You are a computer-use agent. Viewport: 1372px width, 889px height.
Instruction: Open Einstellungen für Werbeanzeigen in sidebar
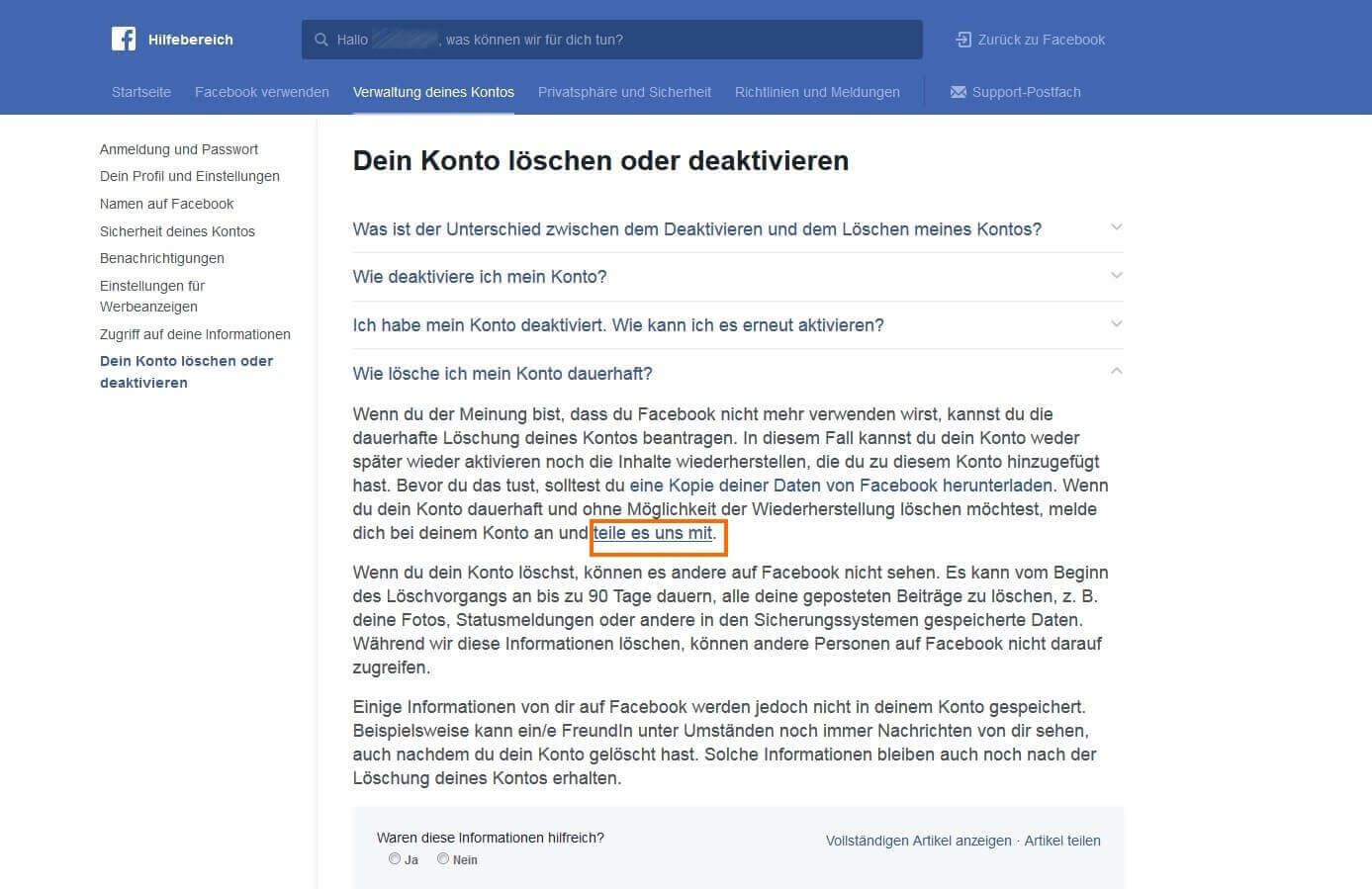(x=152, y=296)
